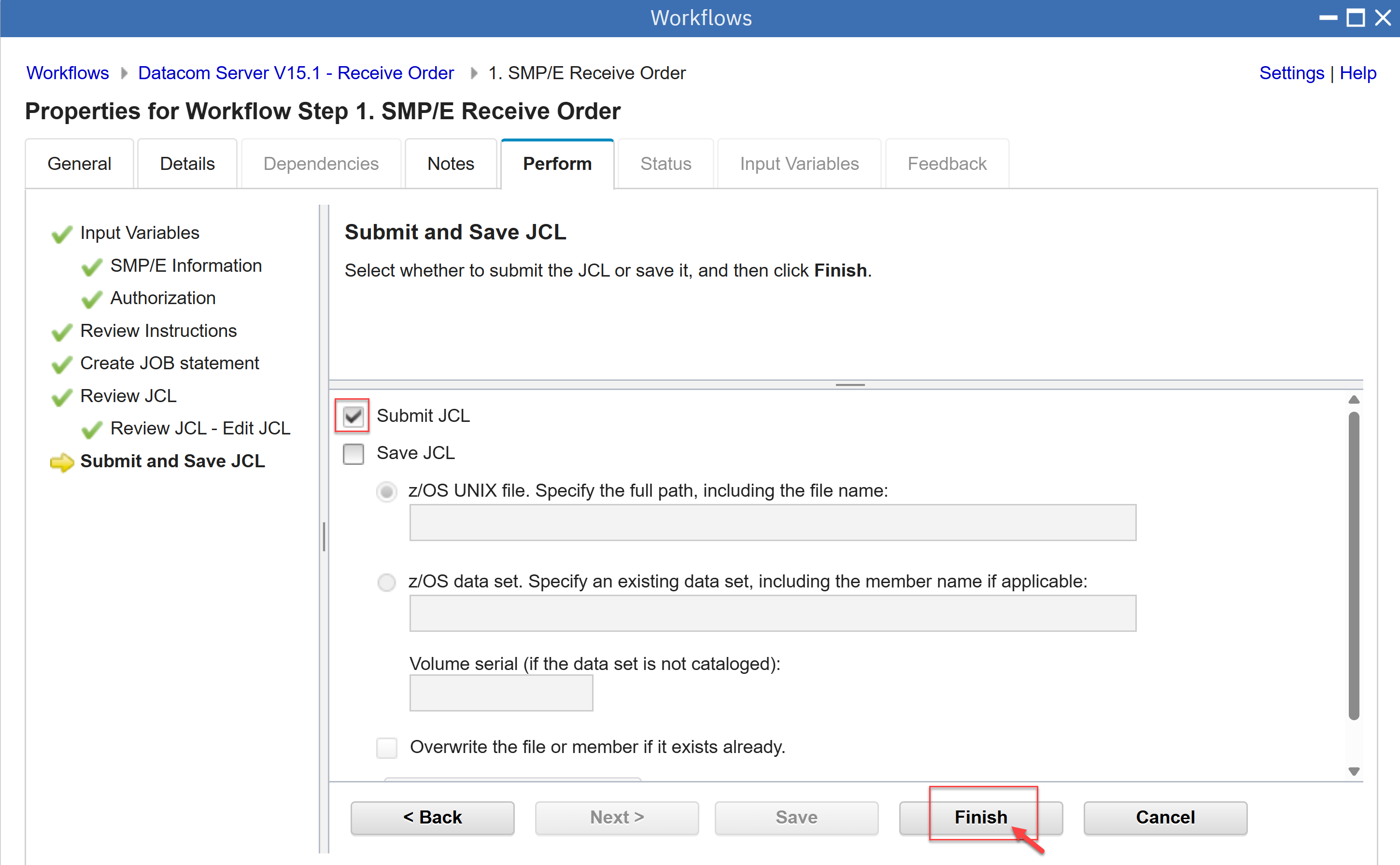
Task: Click scrollbar down arrow in options pane
Action: 1353,771
